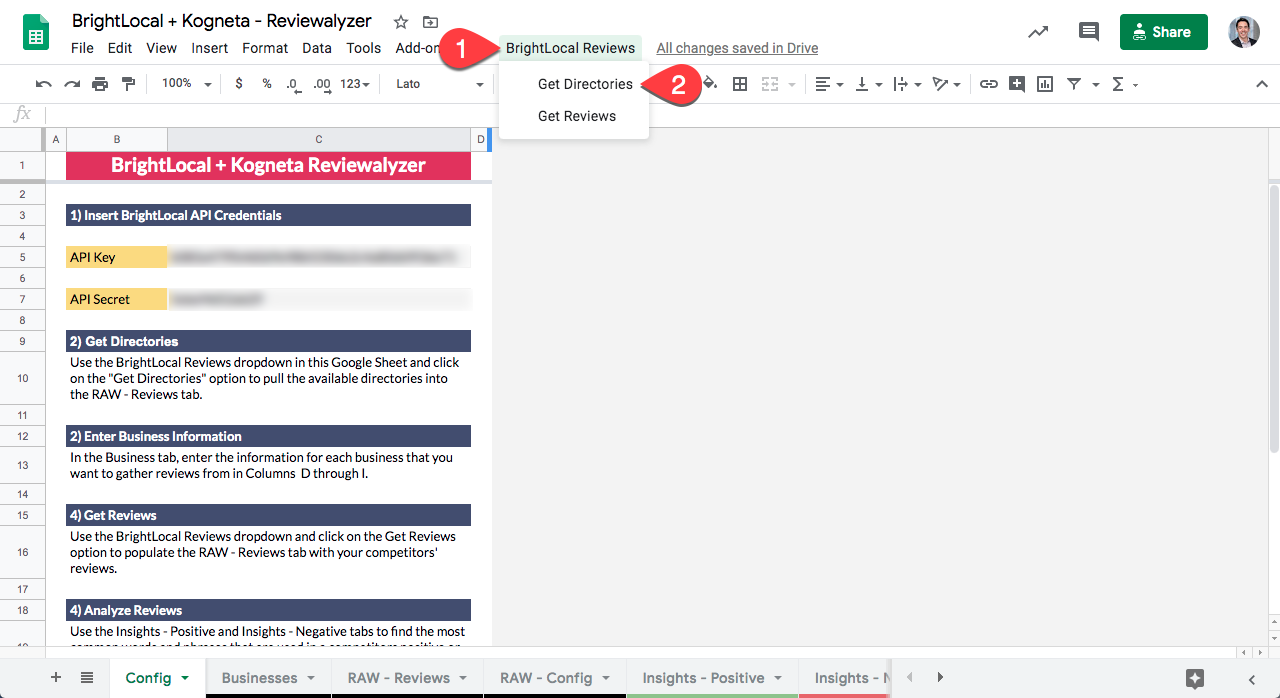Insert a chart using the chart icon
This screenshot has width=1280, height=698.
coord(1044,84)
